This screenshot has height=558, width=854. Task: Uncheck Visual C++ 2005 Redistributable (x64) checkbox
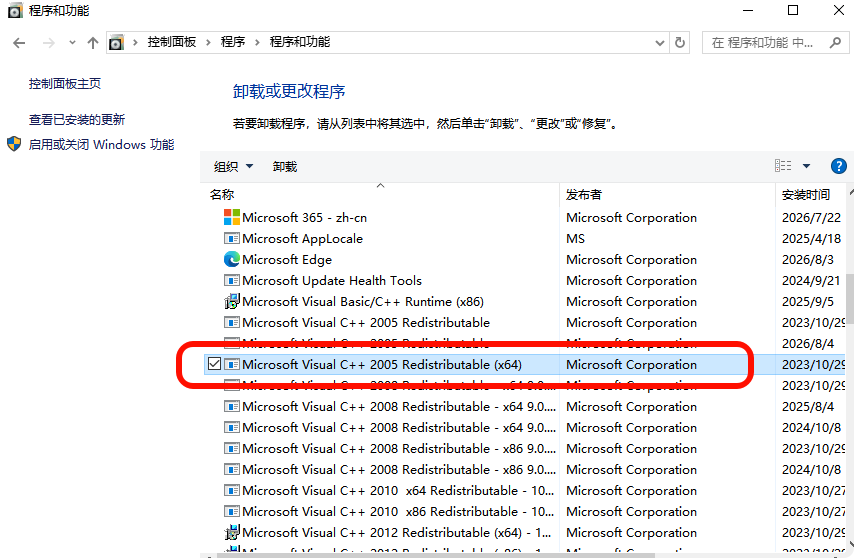[x=215, y=364]
